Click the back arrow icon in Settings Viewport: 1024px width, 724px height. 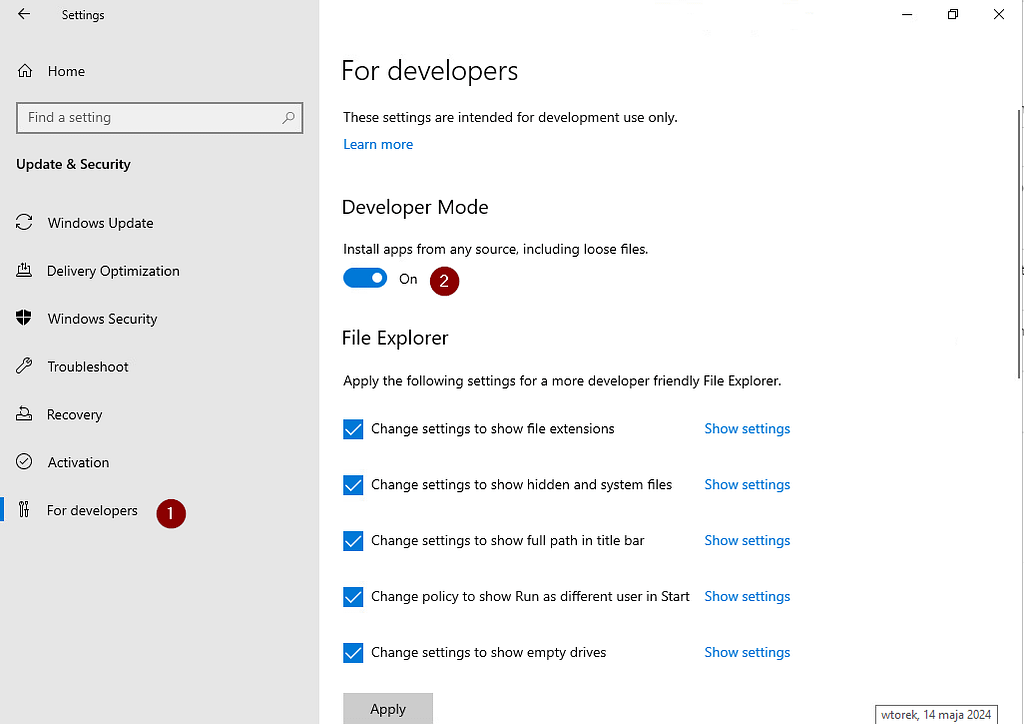24,15
